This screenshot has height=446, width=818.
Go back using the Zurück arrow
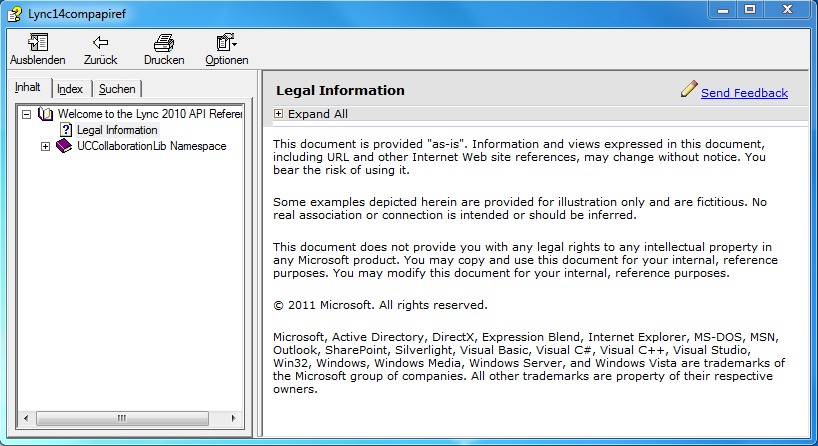coord(100,50)
